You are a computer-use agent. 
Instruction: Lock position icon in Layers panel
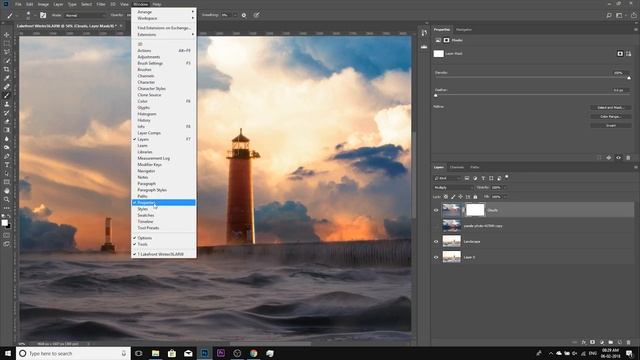click(460, 197)
